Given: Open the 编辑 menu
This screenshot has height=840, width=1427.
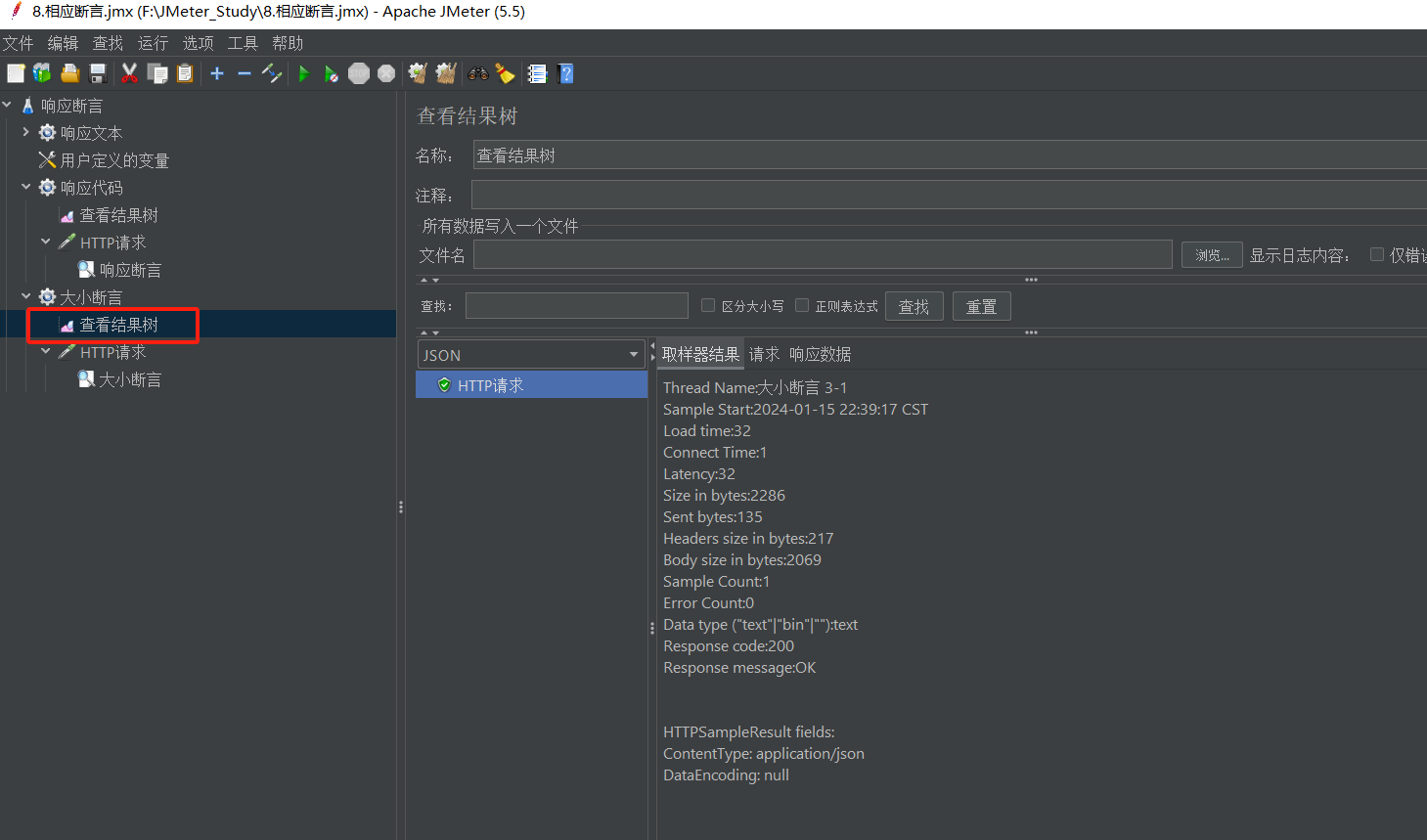Looking at the screenshot, I should click(x=63, y=43).
